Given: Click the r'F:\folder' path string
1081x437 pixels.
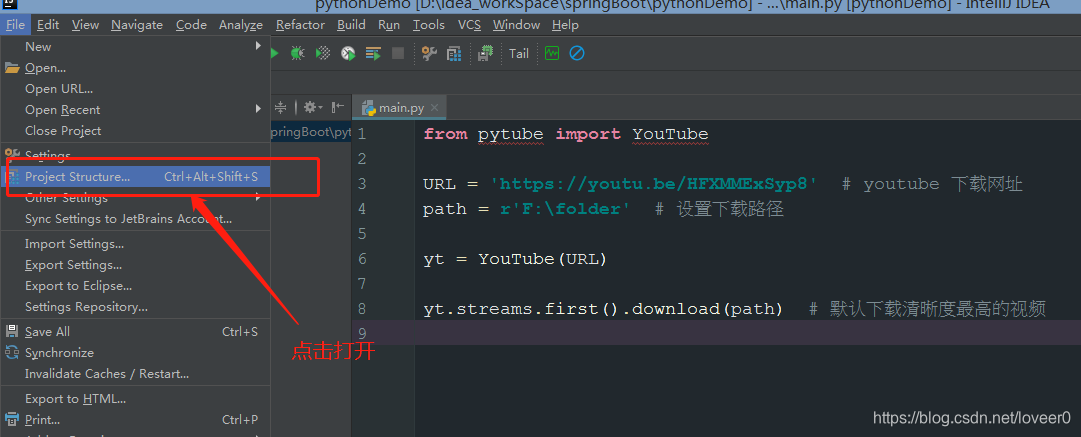Looking at the screenshot, I should point(565,210).
